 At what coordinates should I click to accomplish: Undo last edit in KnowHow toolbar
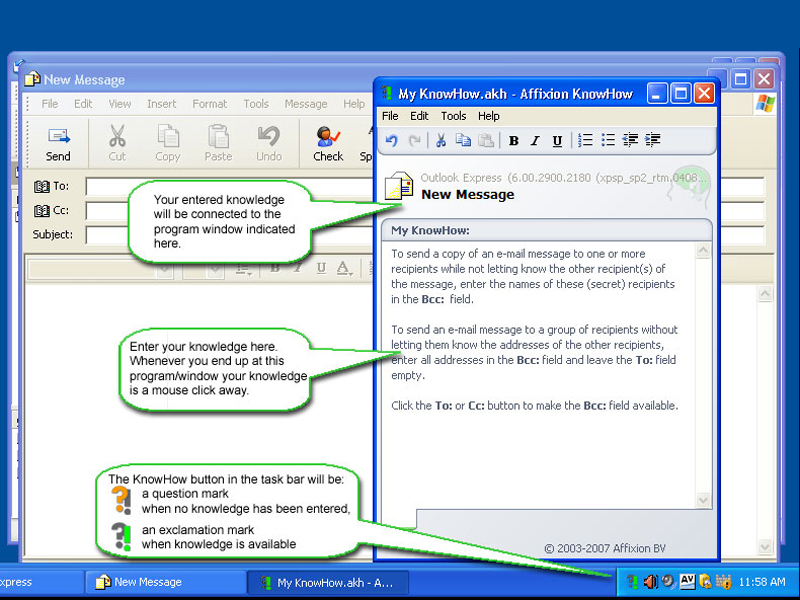click(392, 140)
